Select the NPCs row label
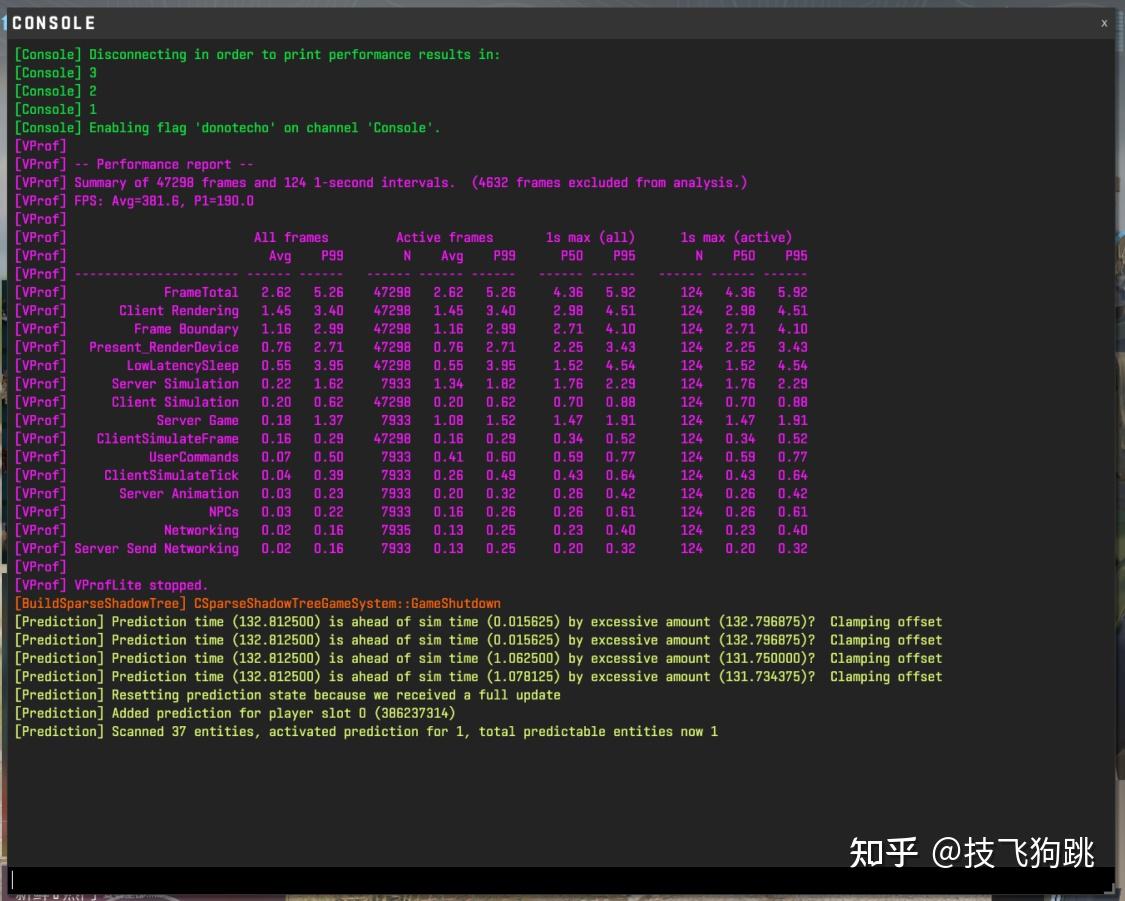 click(223, 511)
